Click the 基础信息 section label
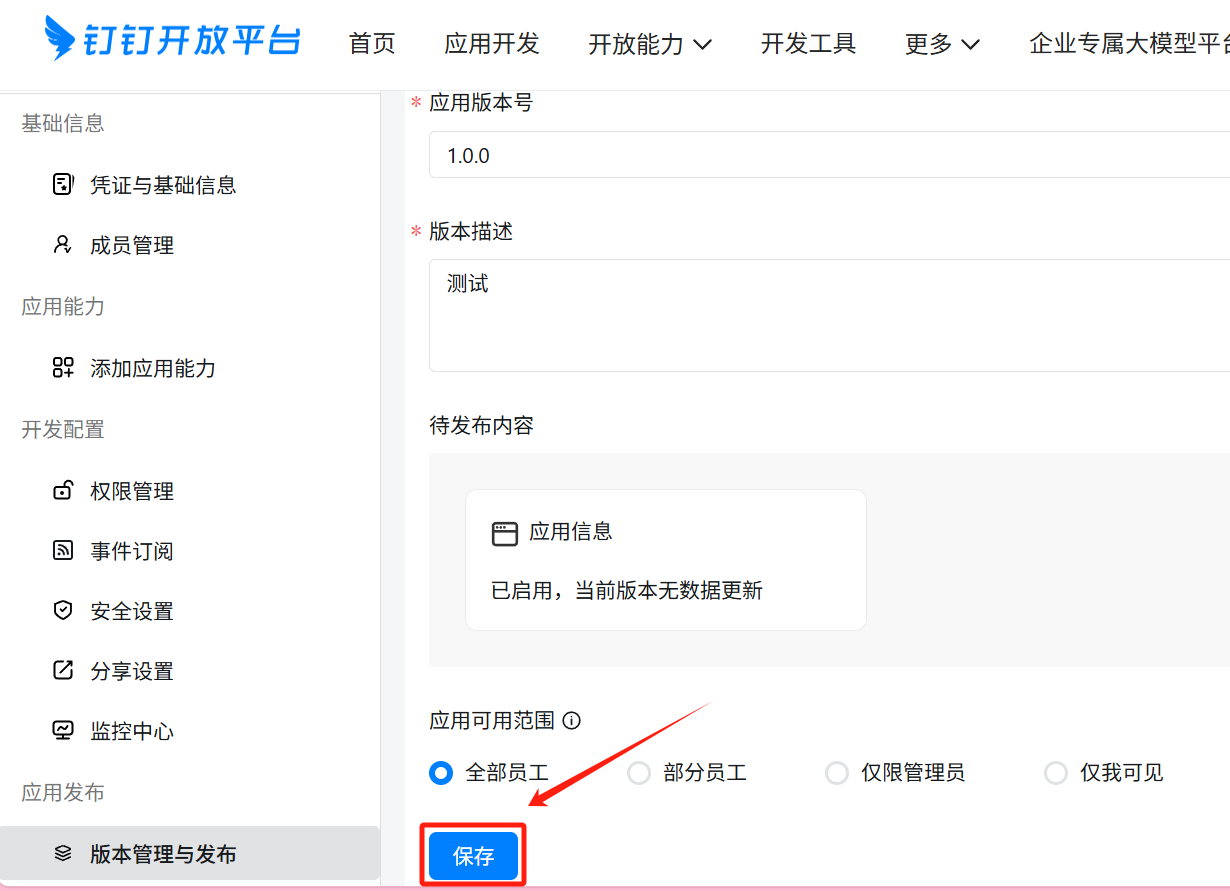The height and width of the screenshot is (891, 1230). [63, 123]
